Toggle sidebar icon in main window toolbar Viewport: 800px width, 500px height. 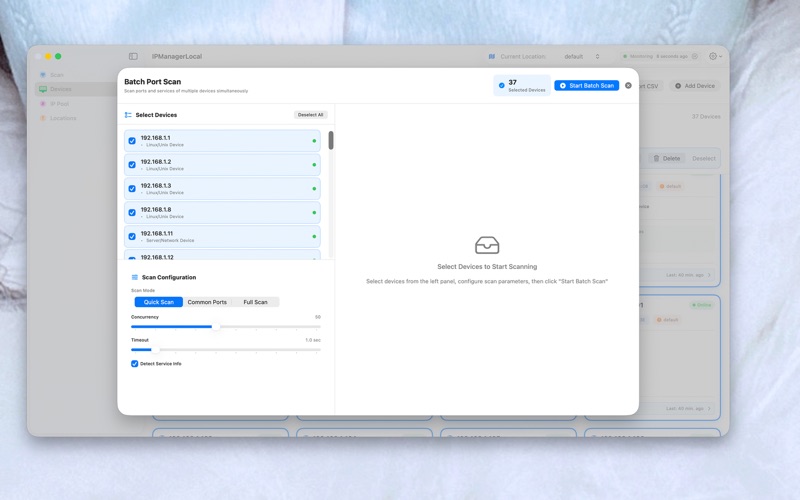pyautogui.click(x=133, y=56)
